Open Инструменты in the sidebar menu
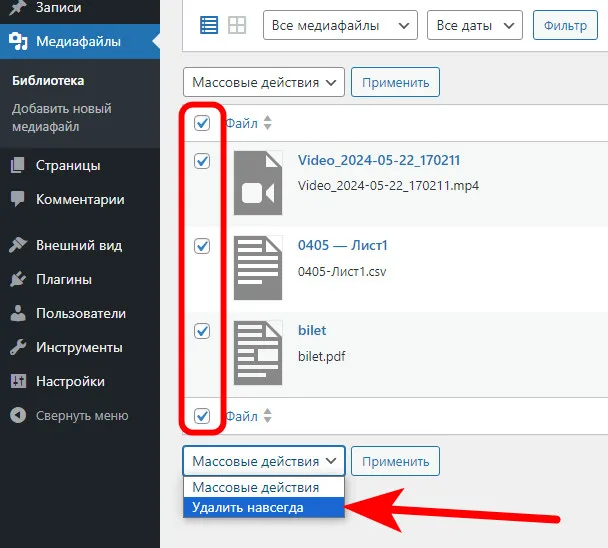The width and height of the screenshot is (608, 548). tap(79, 347)
